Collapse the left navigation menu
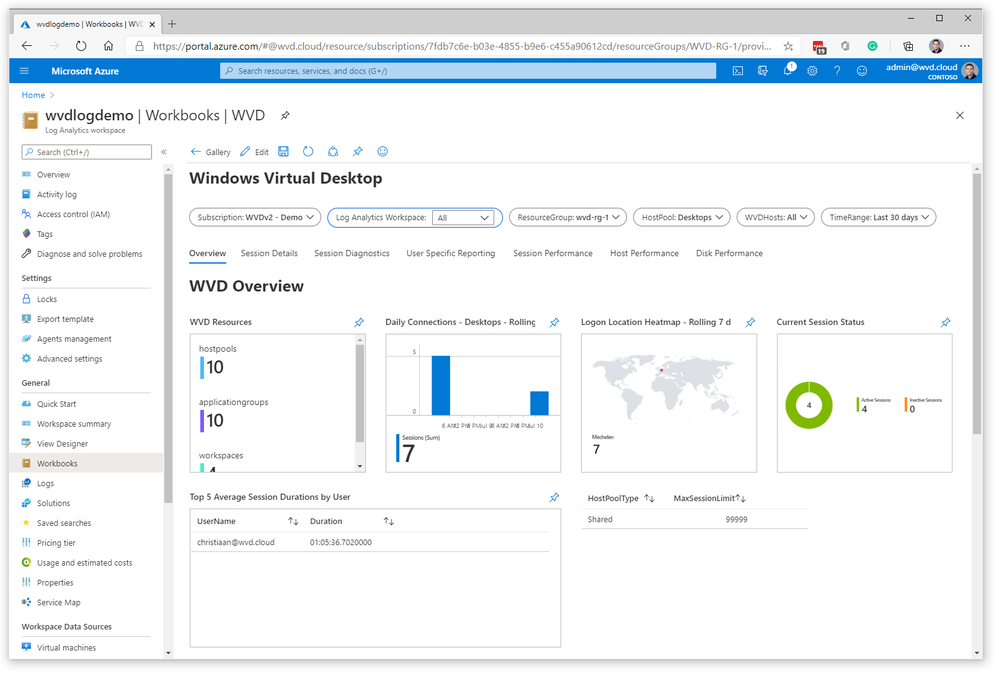 point(164,152)
